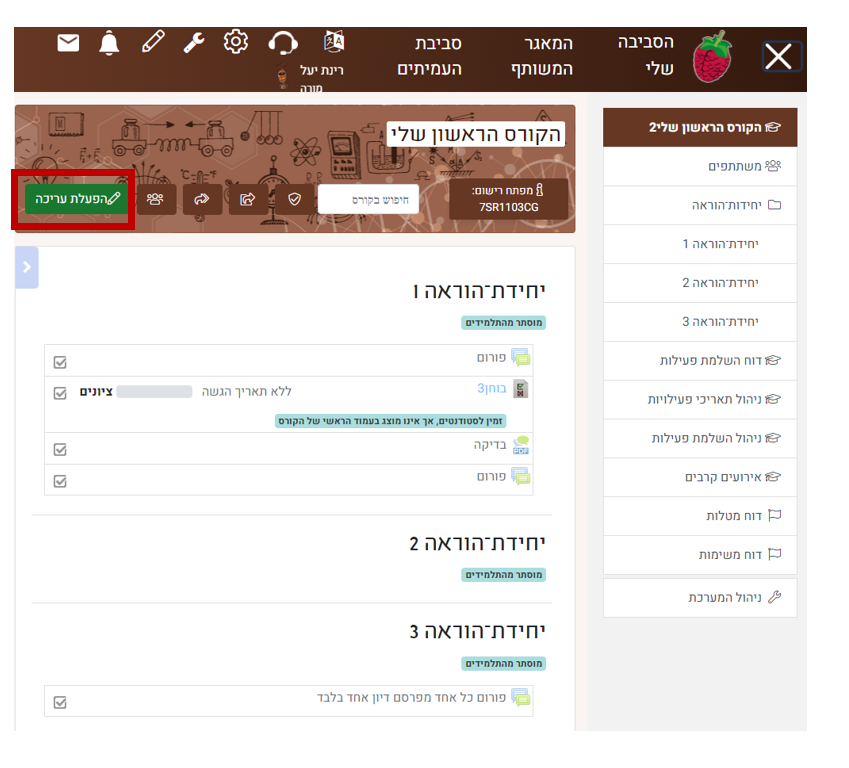This screenshot has width=849, height=768.
Task: Click the חיפוש בקורס search field
Action: tap(369, 199)
